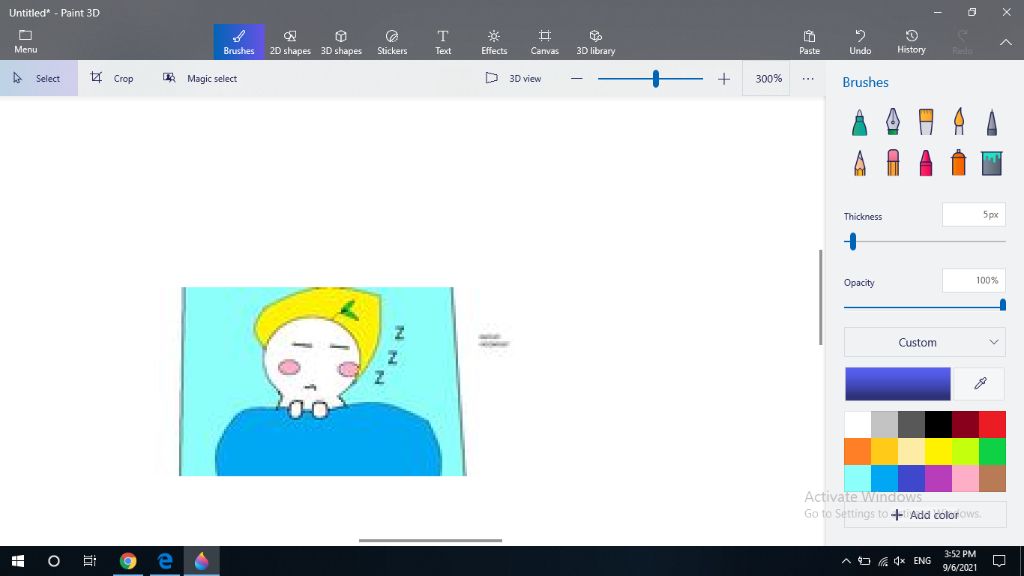Select the Oil brush tool
This screenshot has width=1024, height=576.
click(x=926, y=122)
